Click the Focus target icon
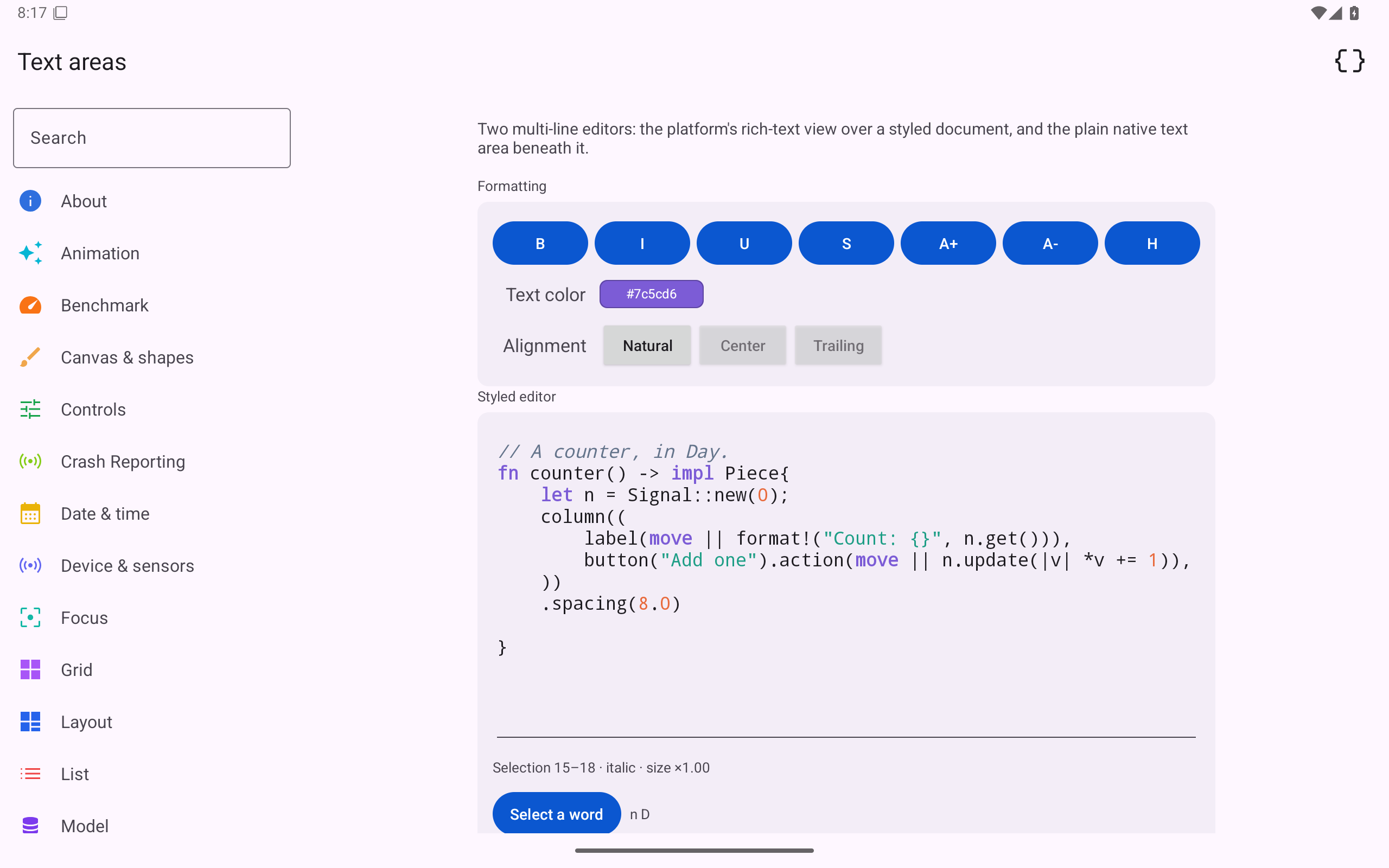The image size is (1389, 868). (x=30, y=618)
